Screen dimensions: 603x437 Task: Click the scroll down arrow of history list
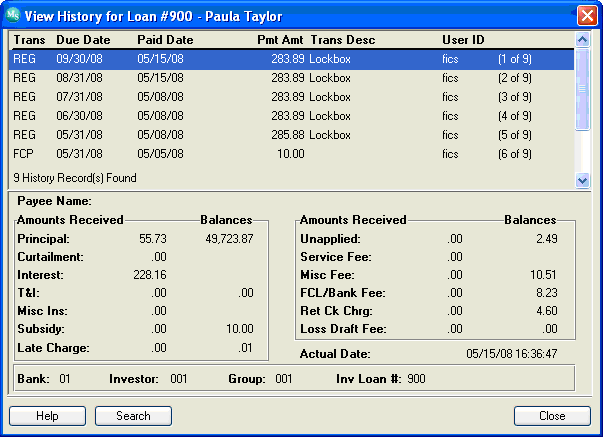coord(582,180)
